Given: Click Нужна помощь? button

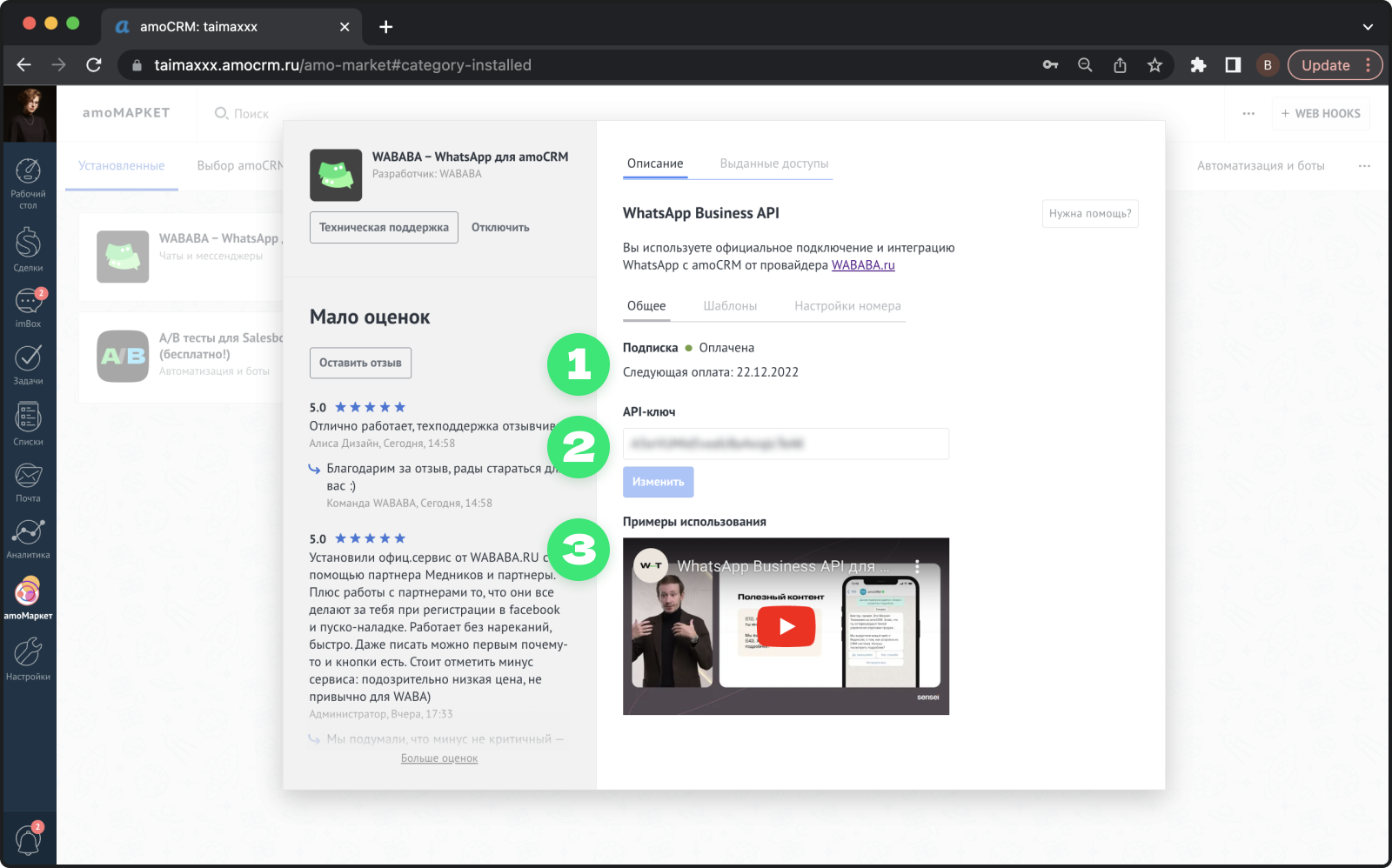Looking at the screenshot, I should coord(1090,213).
